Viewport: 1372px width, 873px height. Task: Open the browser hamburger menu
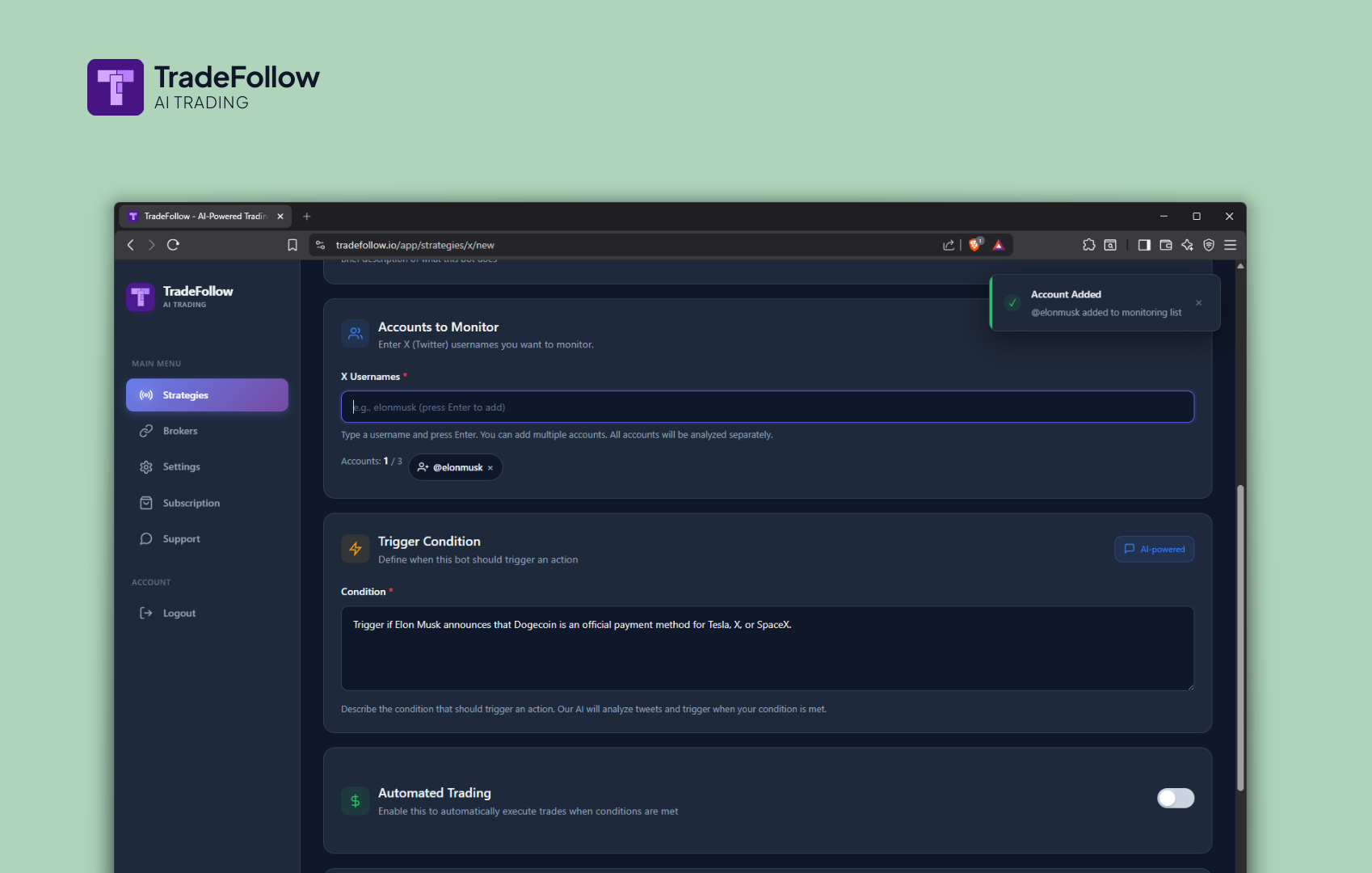tap(1230, 244)
